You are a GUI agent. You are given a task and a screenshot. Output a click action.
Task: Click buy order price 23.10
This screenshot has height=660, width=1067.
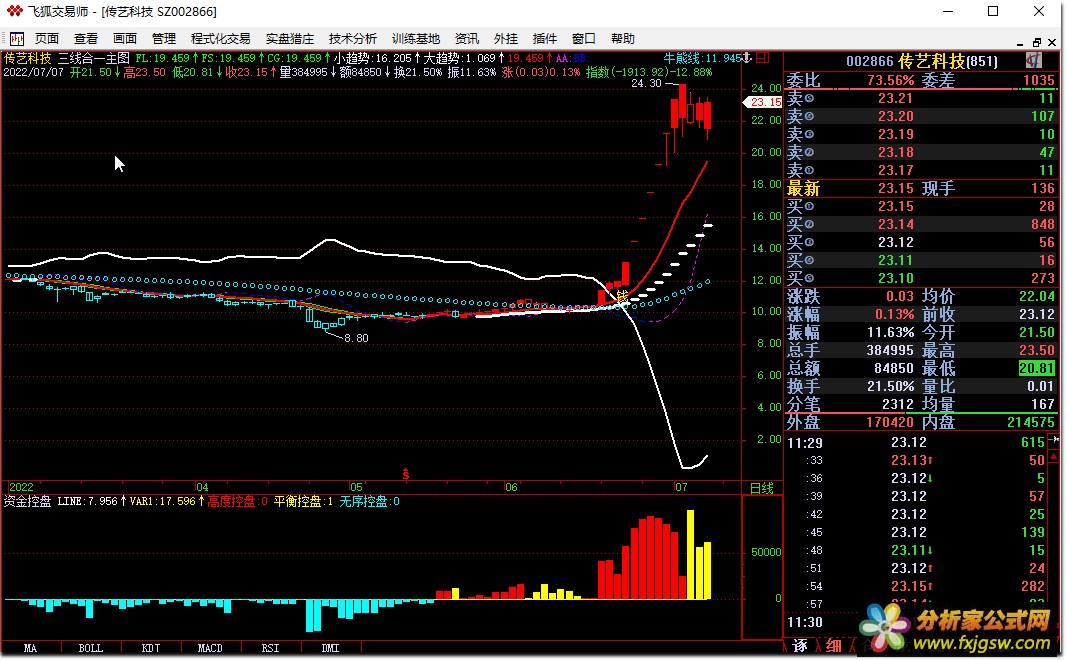895,278
